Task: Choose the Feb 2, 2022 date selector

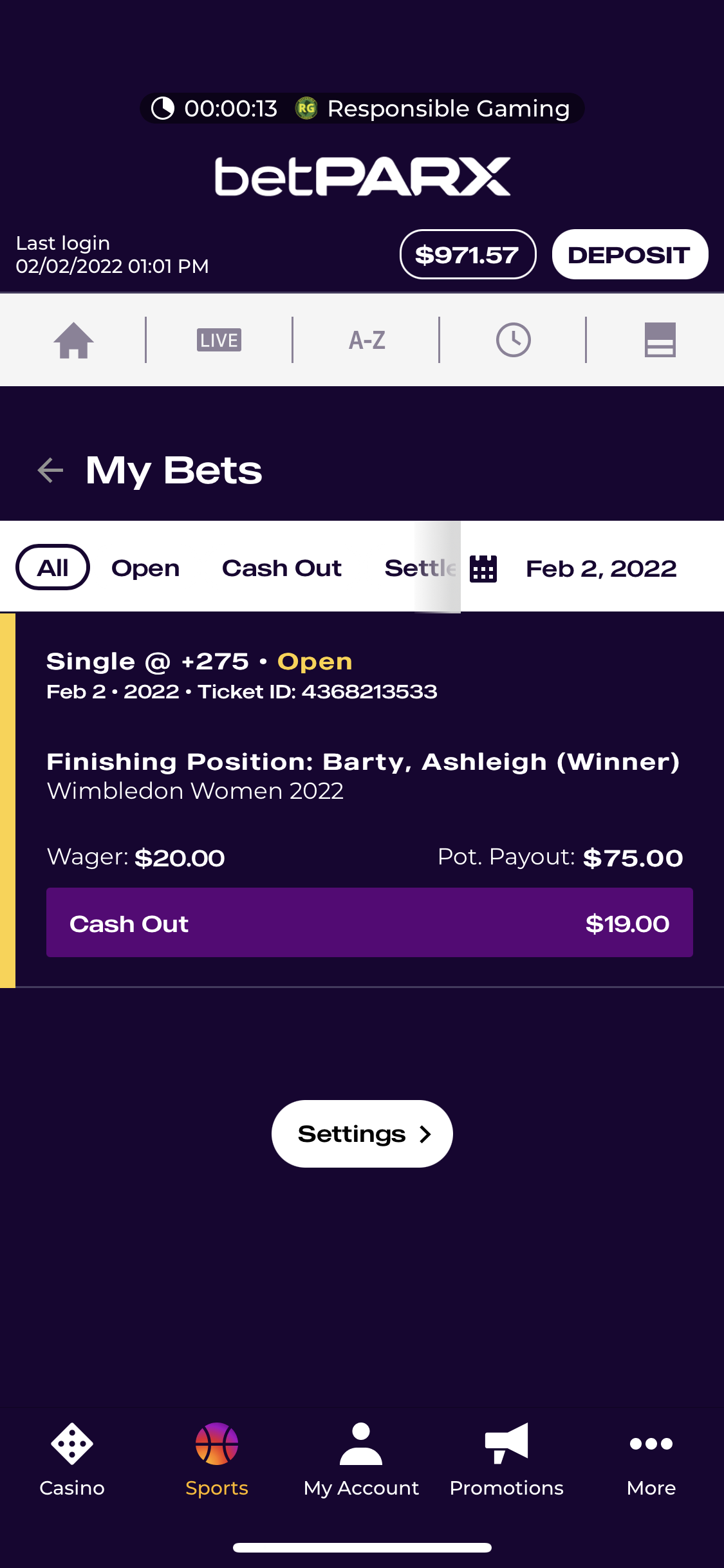Action: (x=601, y=569)
